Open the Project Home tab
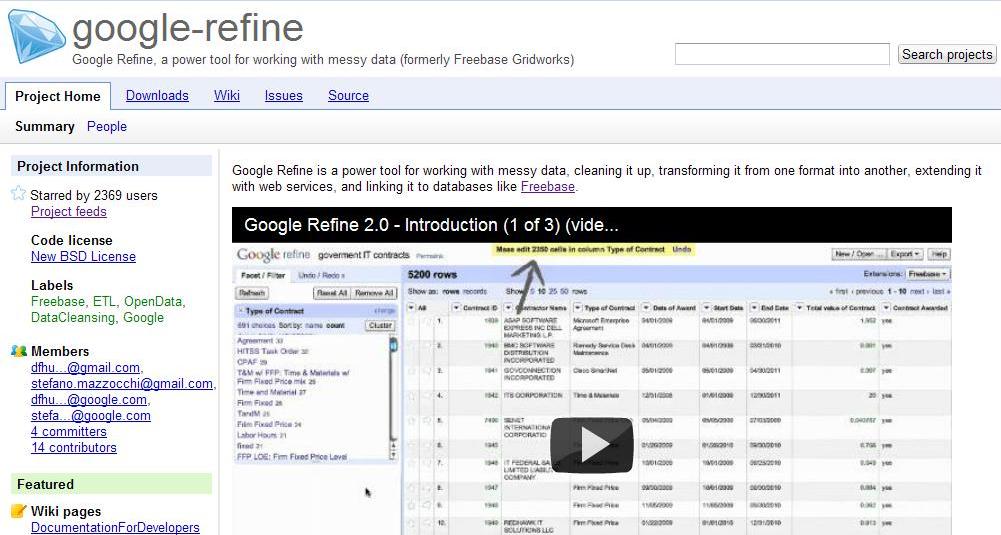 coord(57,96)
